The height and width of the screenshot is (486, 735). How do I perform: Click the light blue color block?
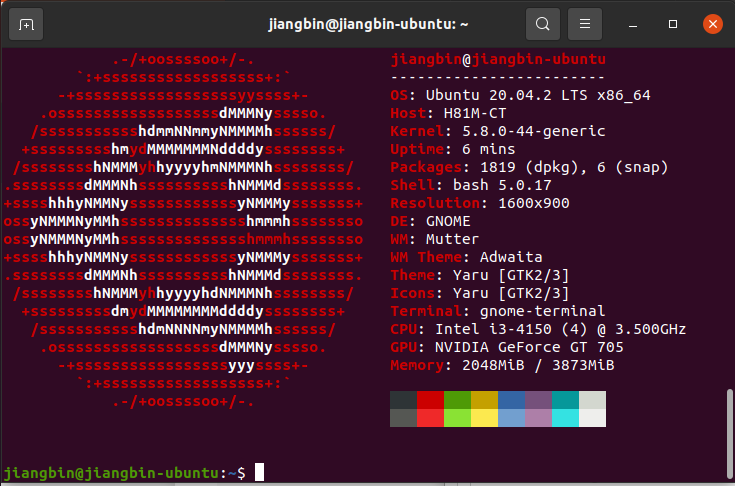click(511, 418)
